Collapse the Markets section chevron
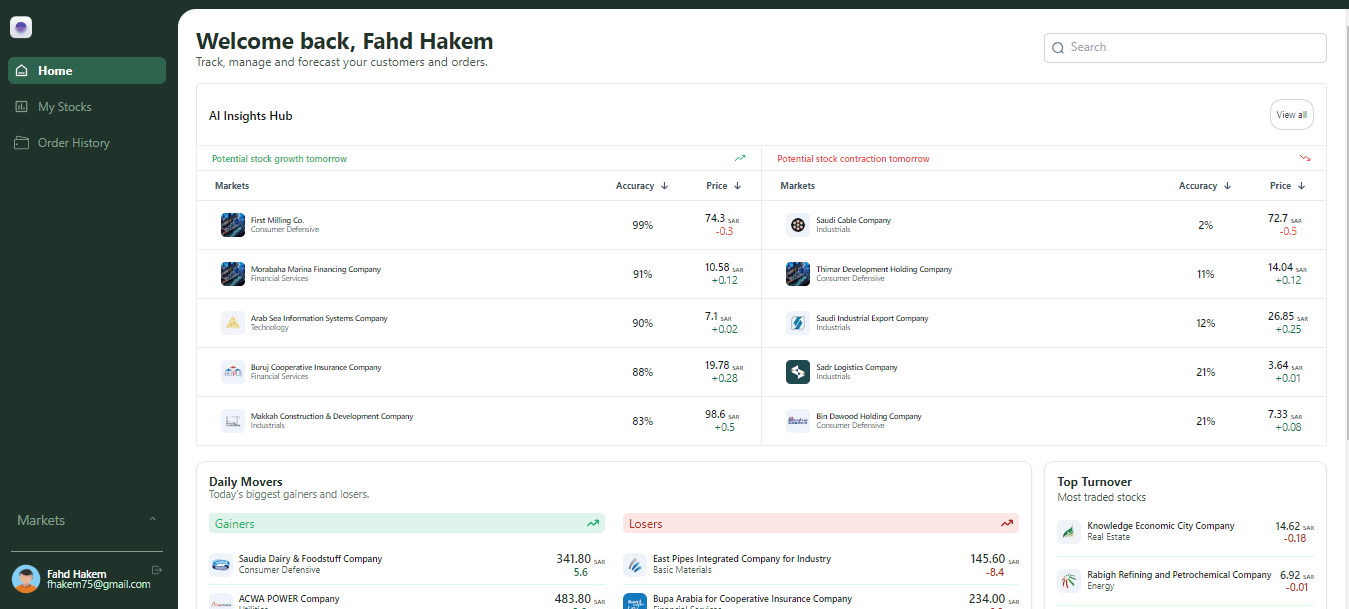Image resolution: width=1349 pixels, height=609 pixels. 152,520
